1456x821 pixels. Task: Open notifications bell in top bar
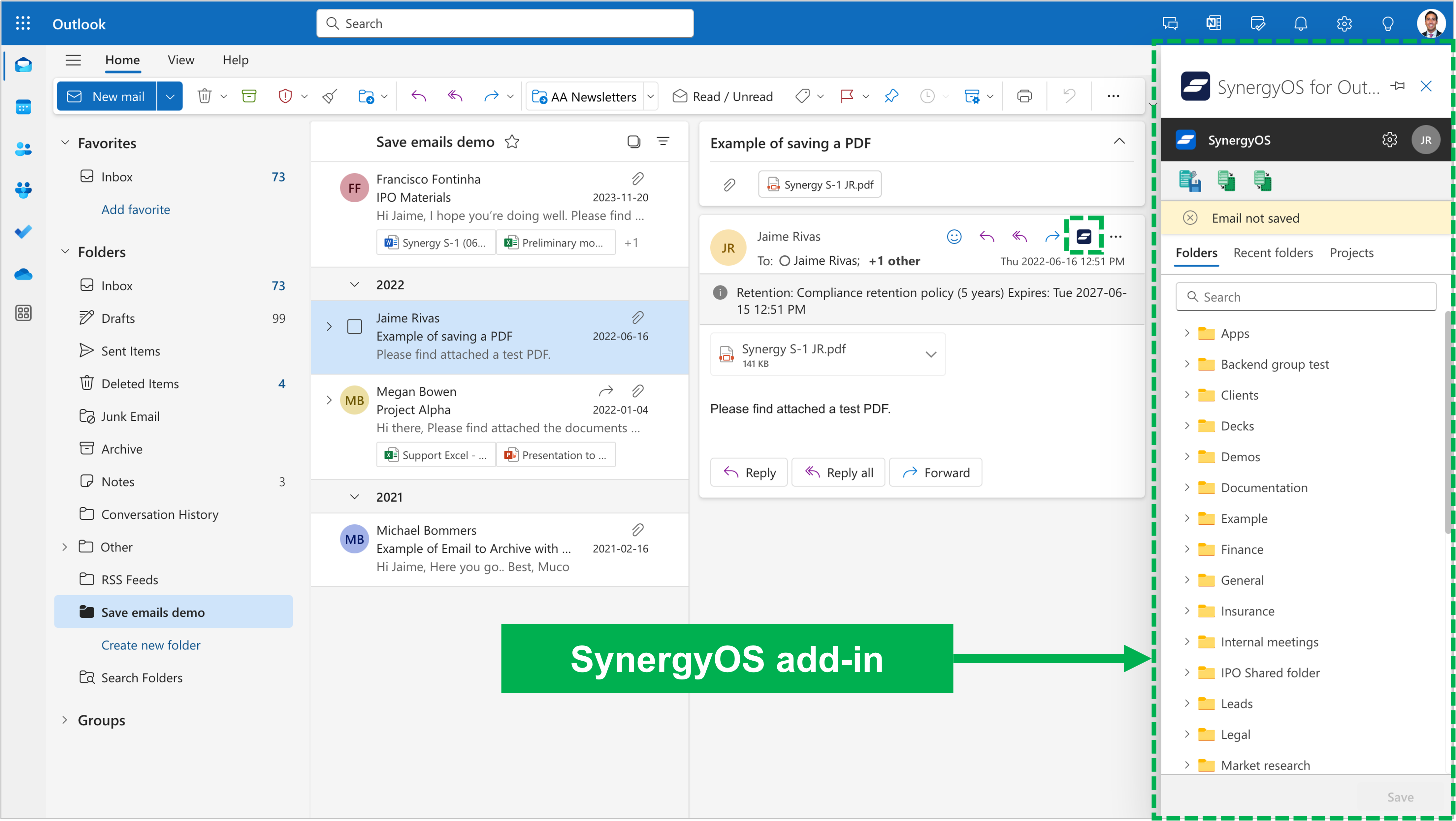pos(1301,23)
